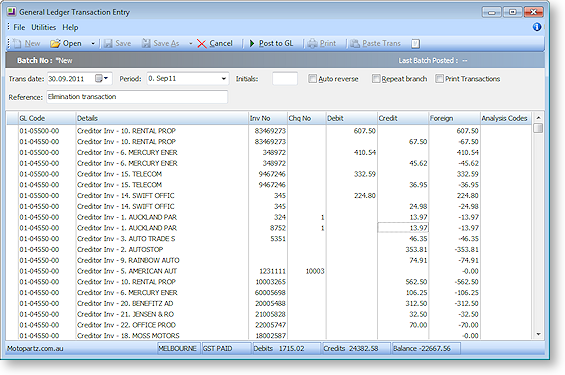The image size is (565, 375).
Task: Click the New toolbar icon
Action: pos(17,44)
